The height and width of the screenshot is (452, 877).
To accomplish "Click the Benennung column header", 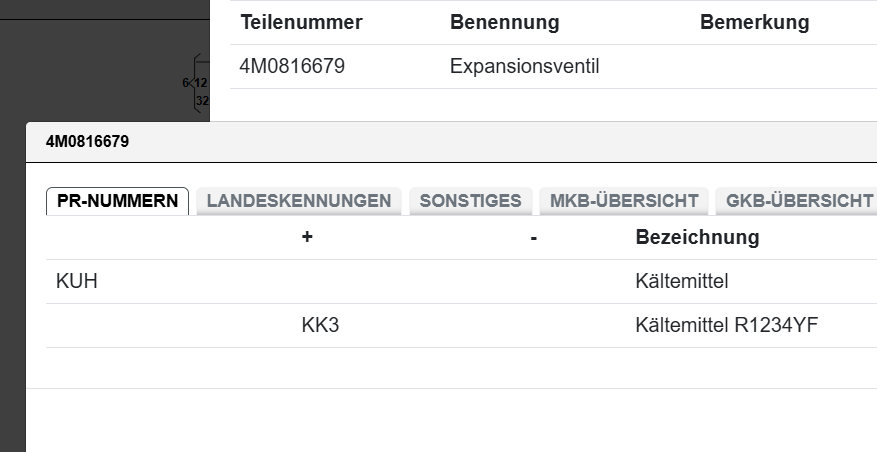I will pyautogui.click(x=504, y=22).
